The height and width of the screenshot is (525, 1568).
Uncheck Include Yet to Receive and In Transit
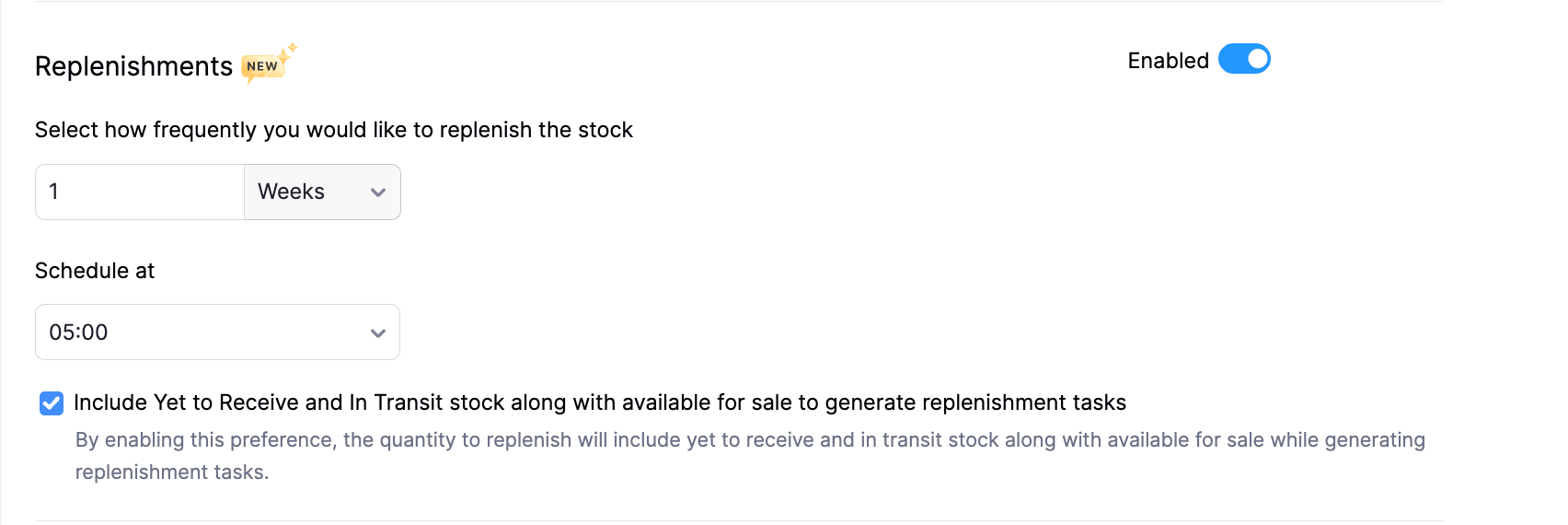(x=52, y=403)
